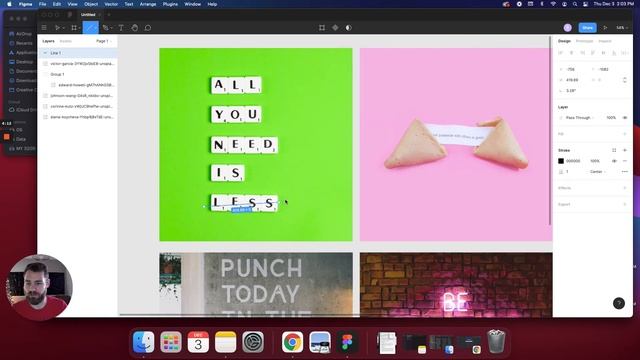The width and height of the screenshot is (640, 360).
Task: Click the Align top icon
Action: (593, 53)
